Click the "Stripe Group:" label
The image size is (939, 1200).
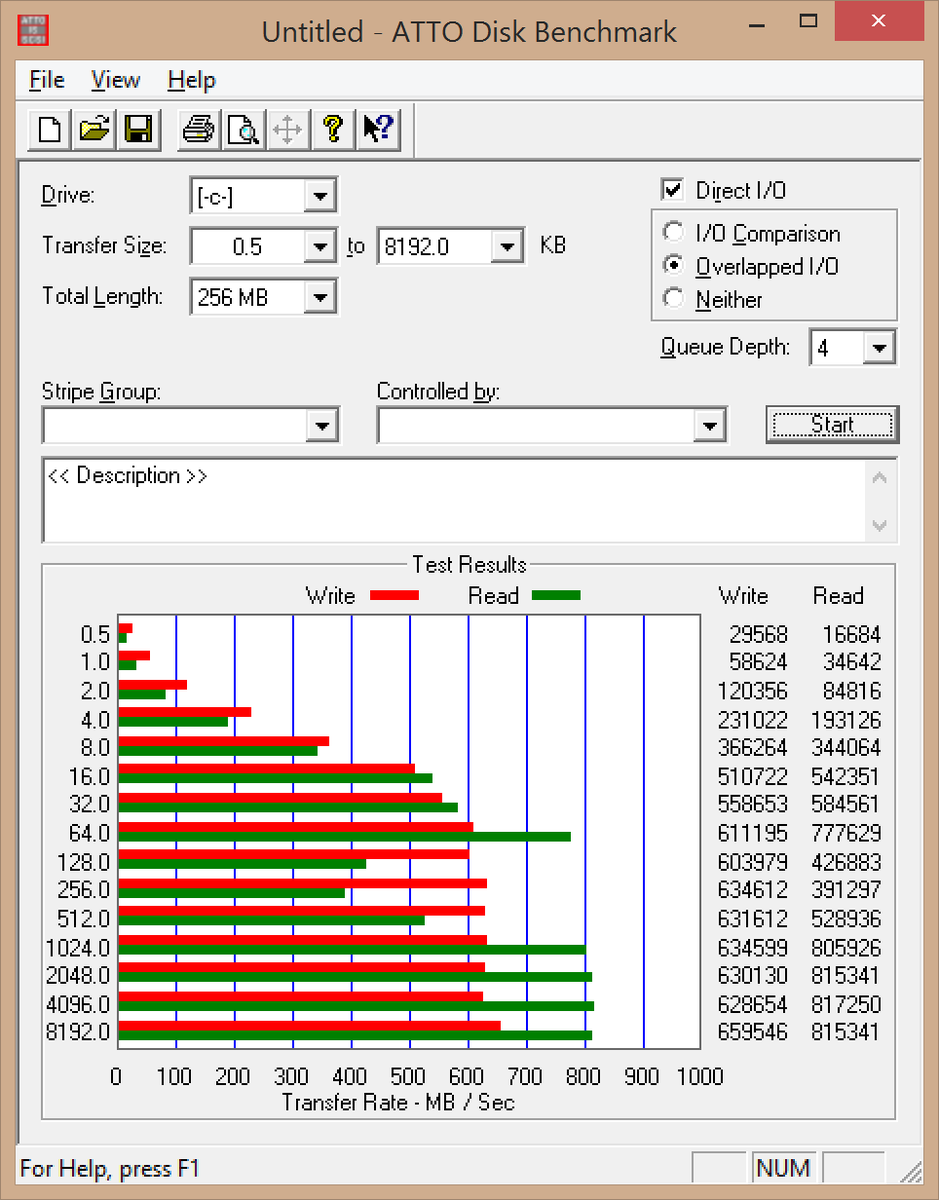click(x=101, y=391)
